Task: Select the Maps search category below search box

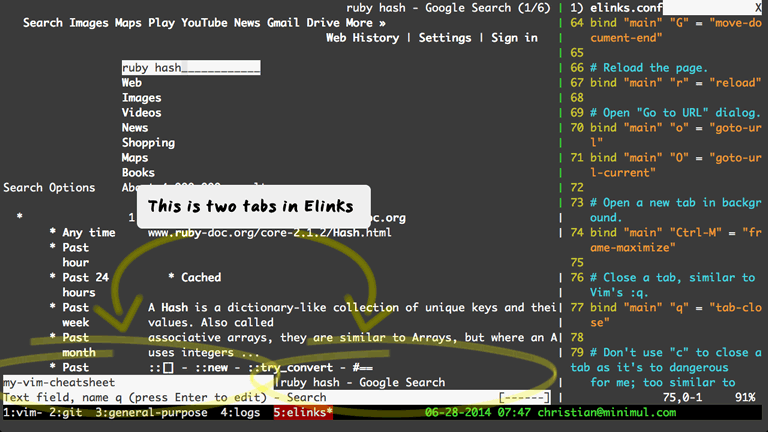Action: [x=135, y=158]
